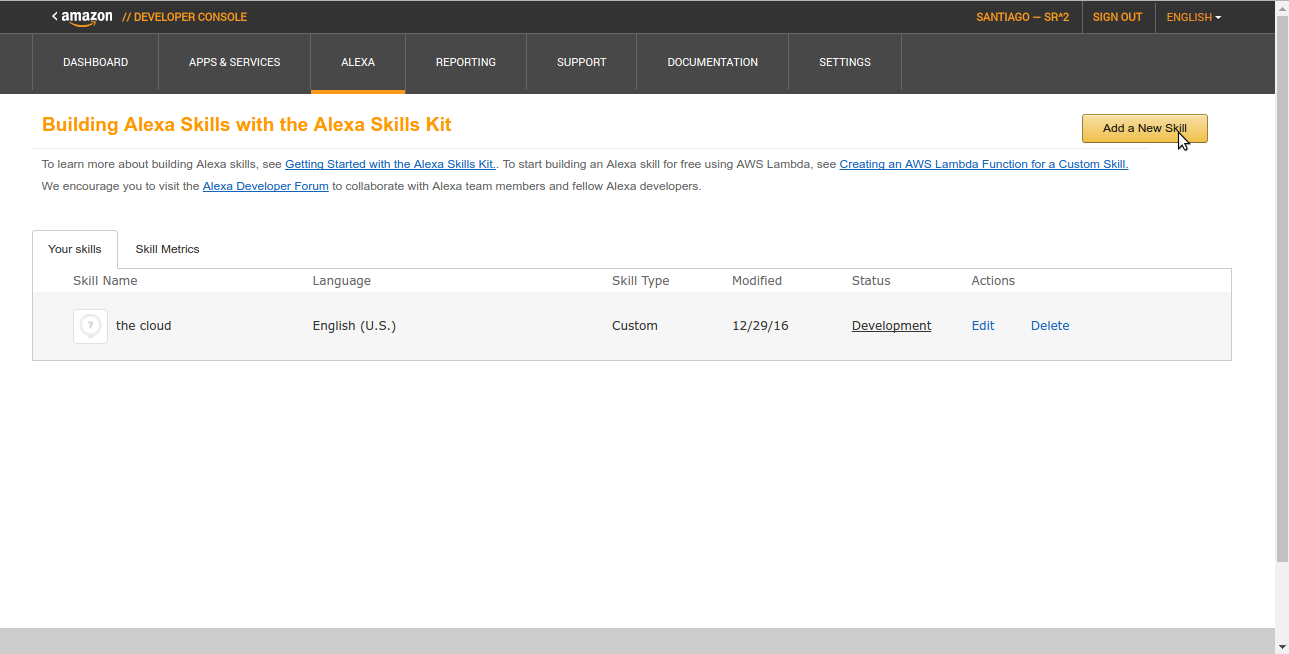This screenshot has width=1289, height=654.
Task: Click the scrollbar up arrow
Action: 1282,6
